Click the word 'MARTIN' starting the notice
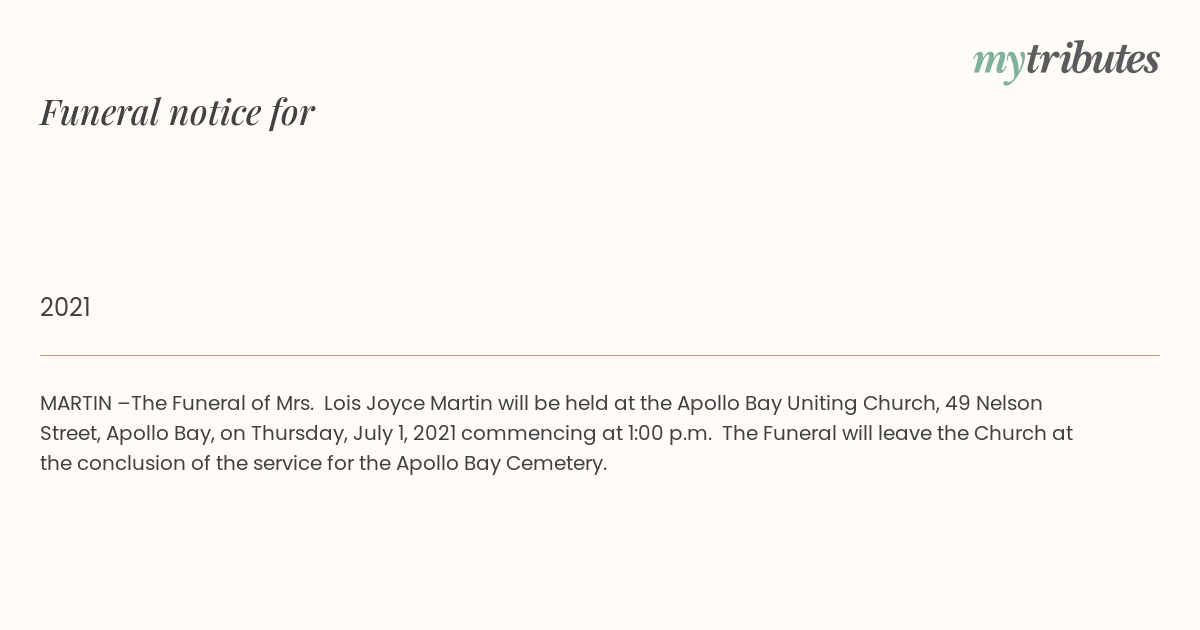The height and width of the screenshot is (630, 1200). coord(76,403)
